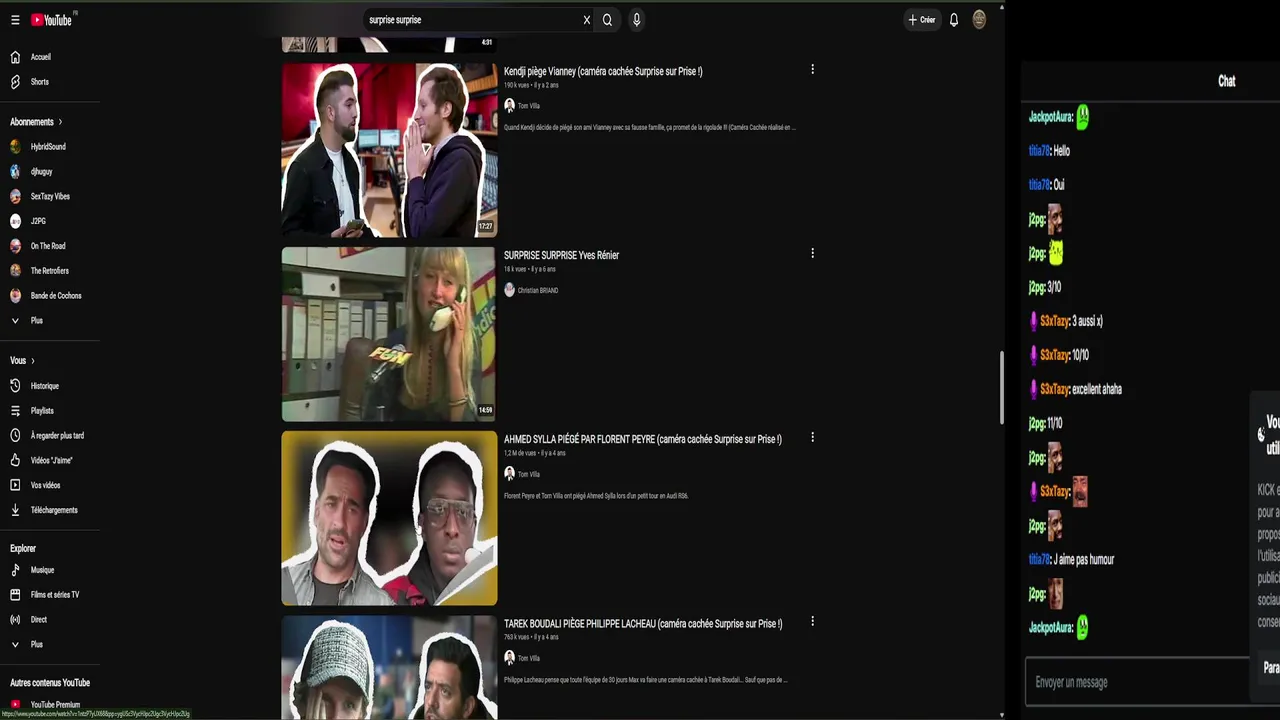Open the Tom Villa channel under Tarek Boudali video

(x=528, y=658)
